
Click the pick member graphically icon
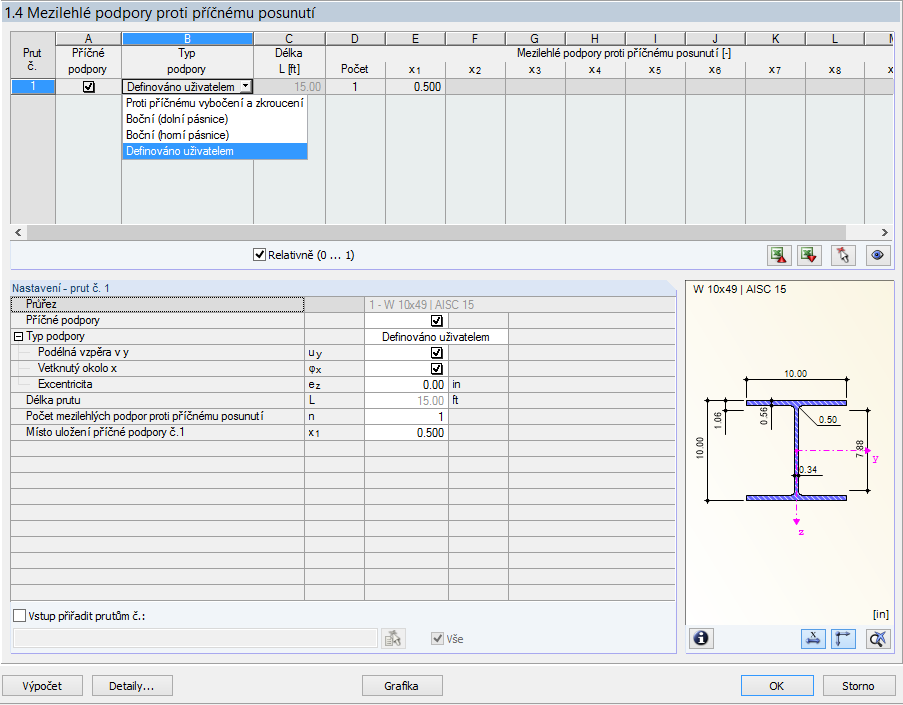point(843,255)
